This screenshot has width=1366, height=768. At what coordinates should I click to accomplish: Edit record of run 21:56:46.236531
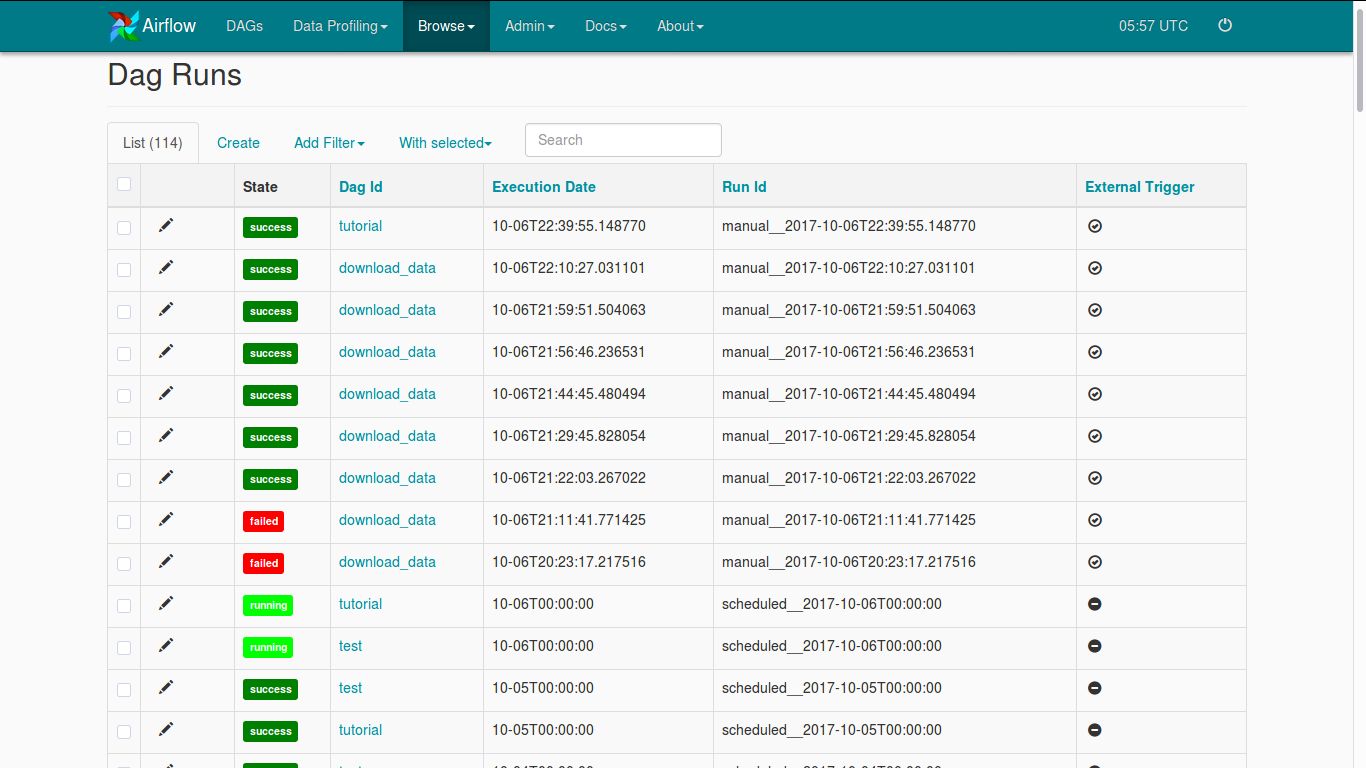click(x=166, y=351)
